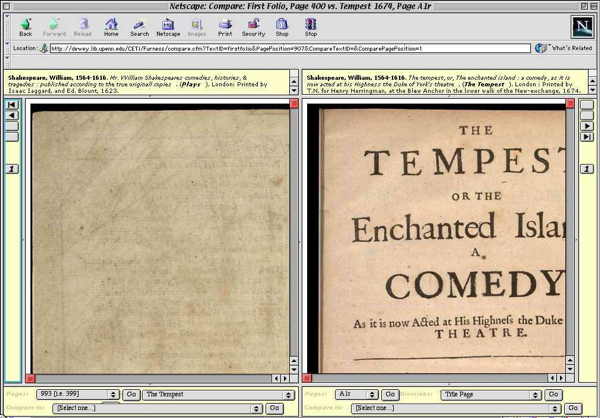The width and height of the screenshot is (600, 418).
Task: Open the '993 [i.e. 399]' pages dropdown
Action: click(x=78, y=394)
